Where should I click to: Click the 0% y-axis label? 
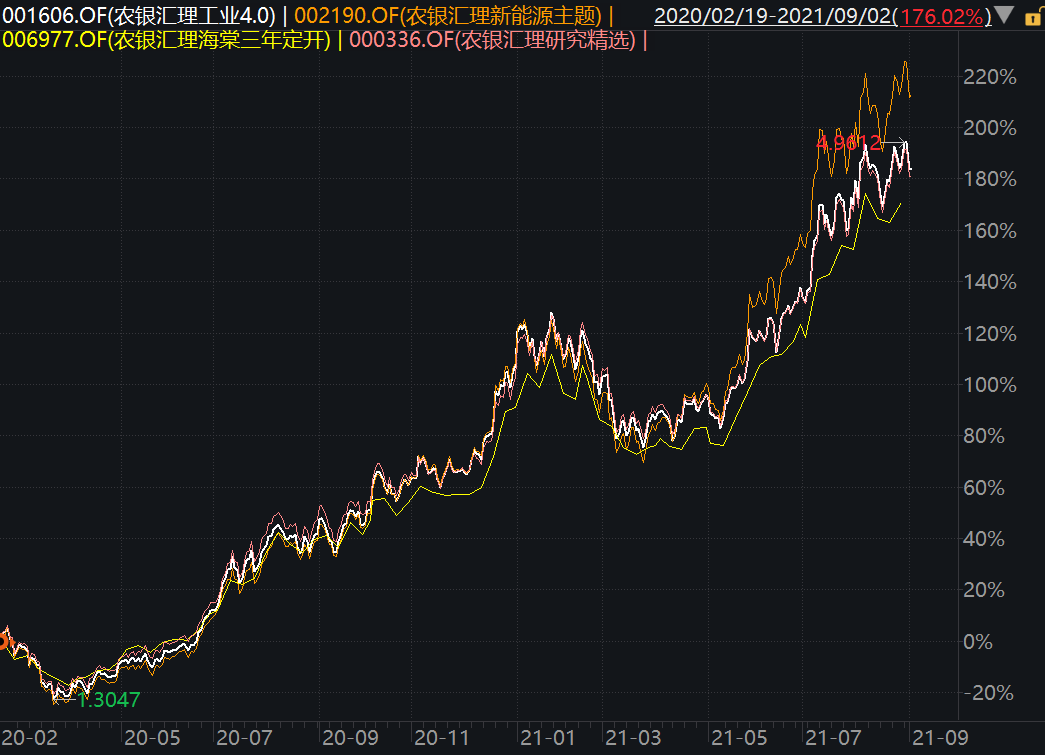978,642
